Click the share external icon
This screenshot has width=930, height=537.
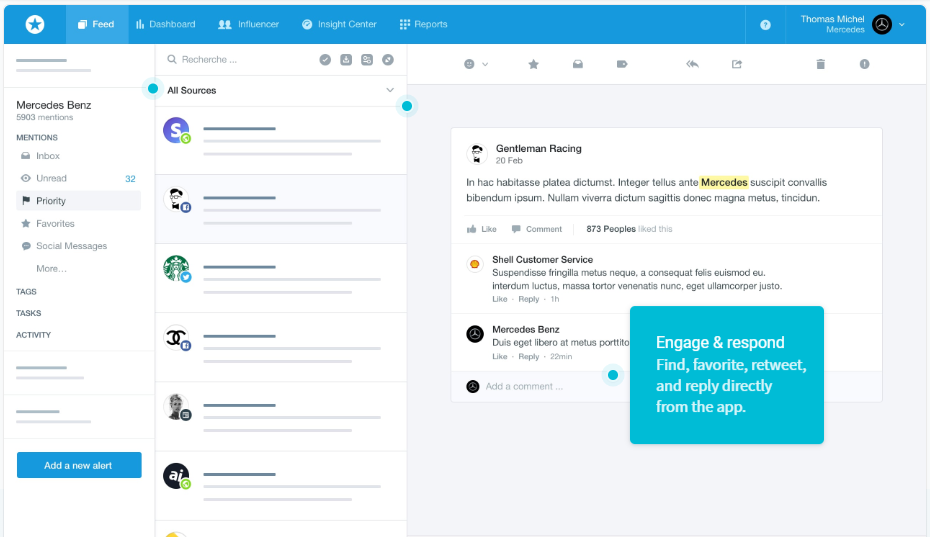tap(737, 64)
